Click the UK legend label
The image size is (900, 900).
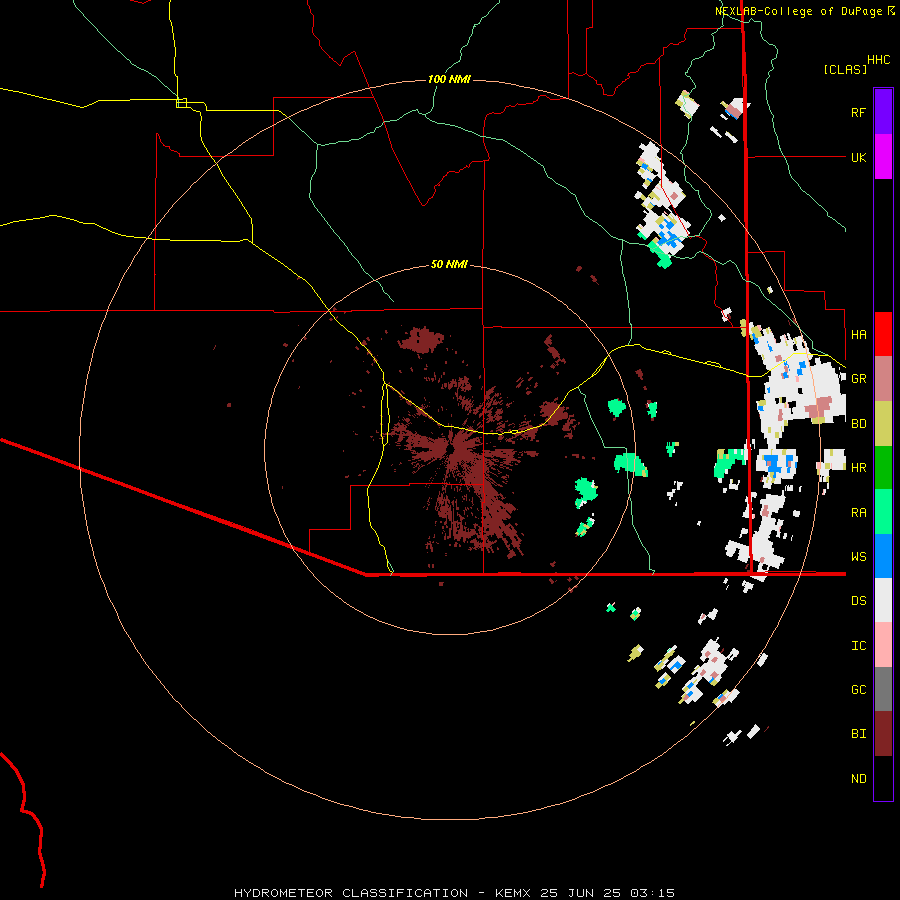(858, 157)
